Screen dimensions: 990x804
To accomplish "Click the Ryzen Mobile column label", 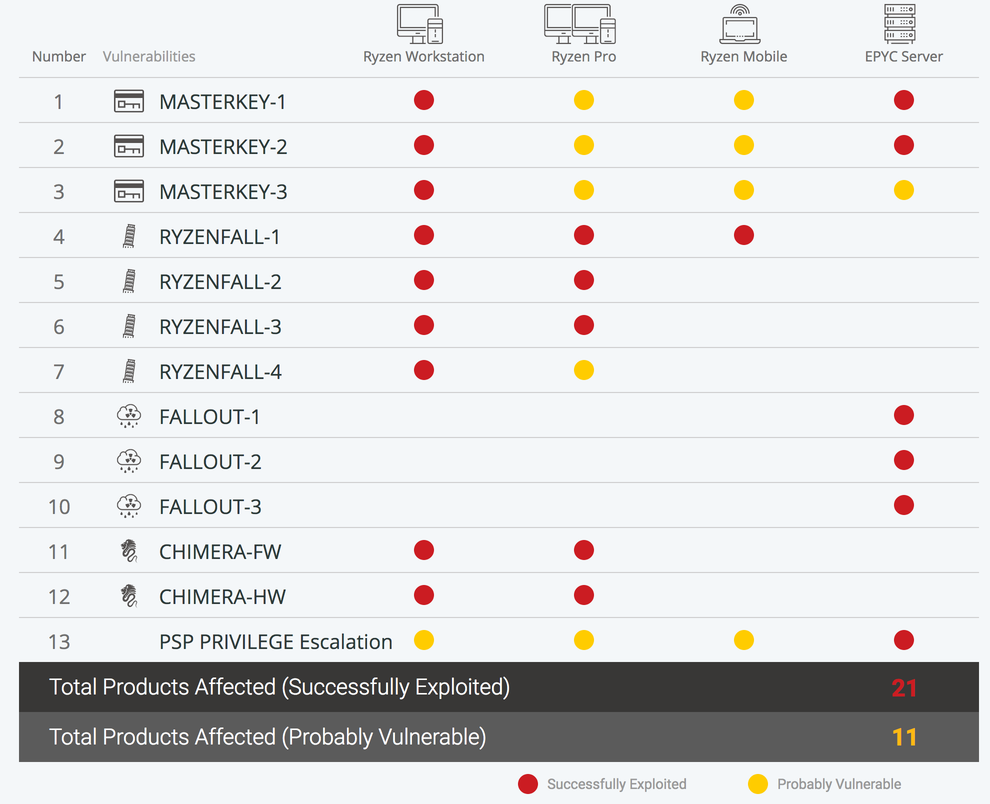I will [x=744, y=57].
